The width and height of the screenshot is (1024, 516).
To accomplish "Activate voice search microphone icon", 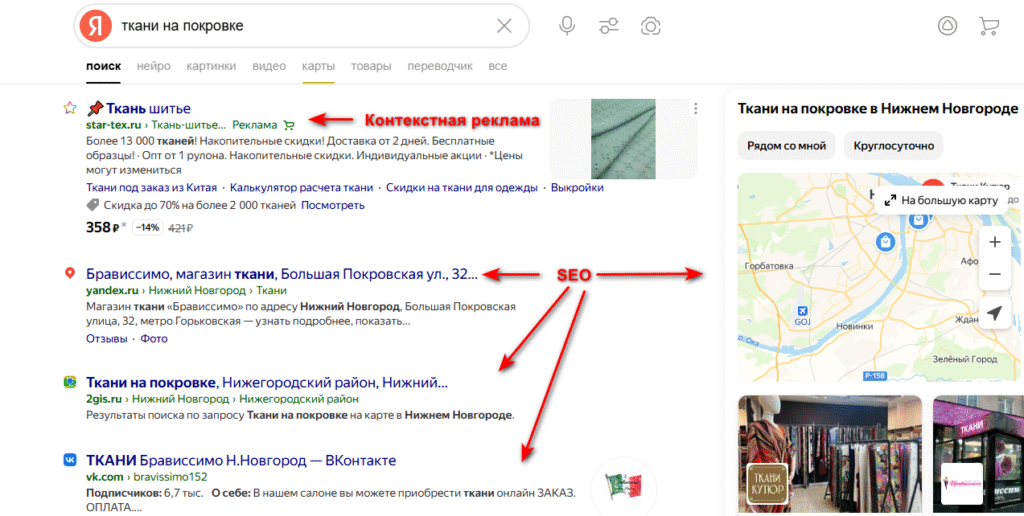I will click(567, 25).
